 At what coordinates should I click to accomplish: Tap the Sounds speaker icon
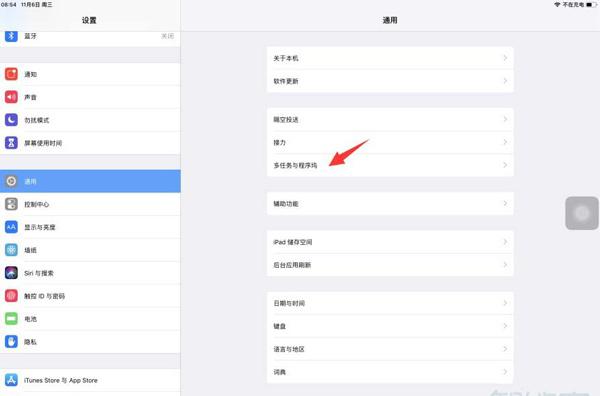coord(11,97)
